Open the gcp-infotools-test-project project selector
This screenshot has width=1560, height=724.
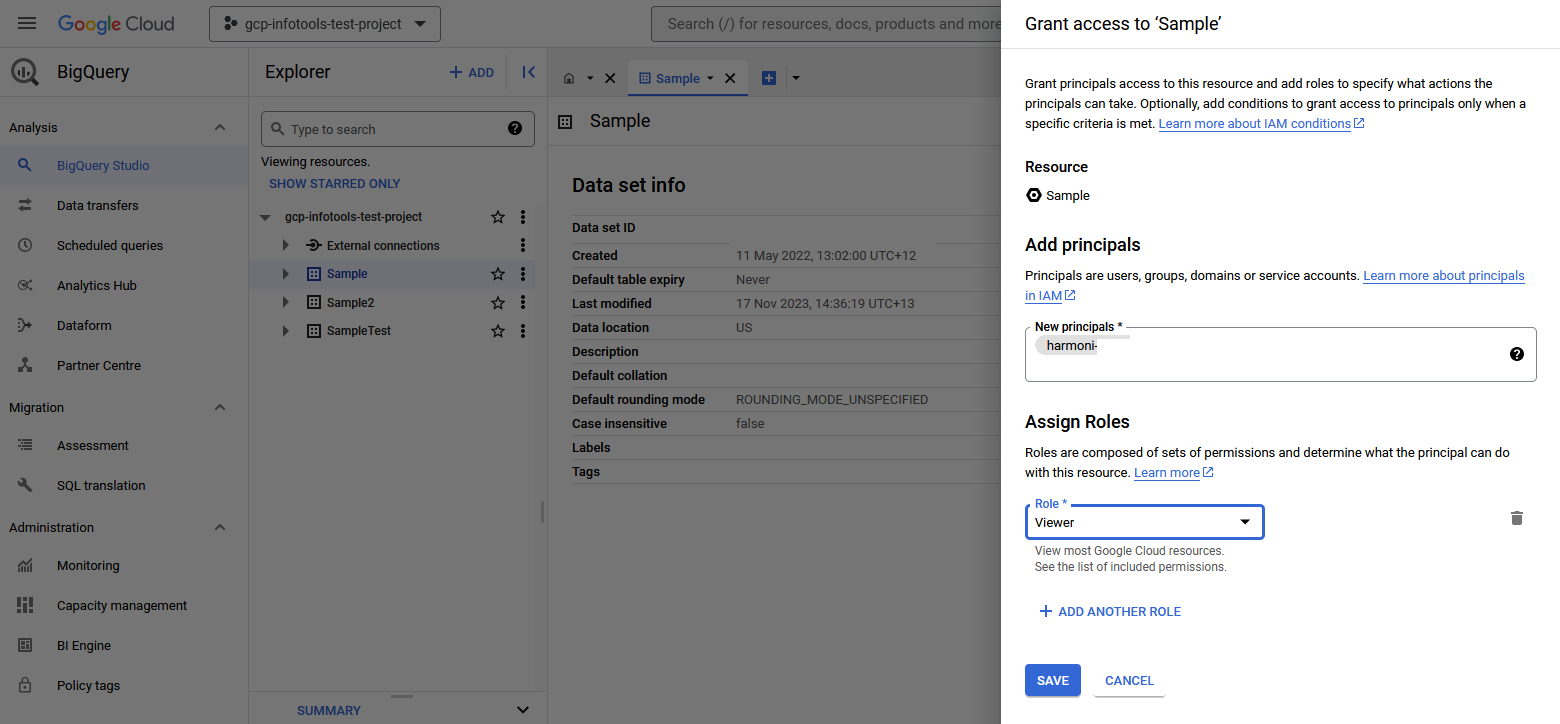325,24
